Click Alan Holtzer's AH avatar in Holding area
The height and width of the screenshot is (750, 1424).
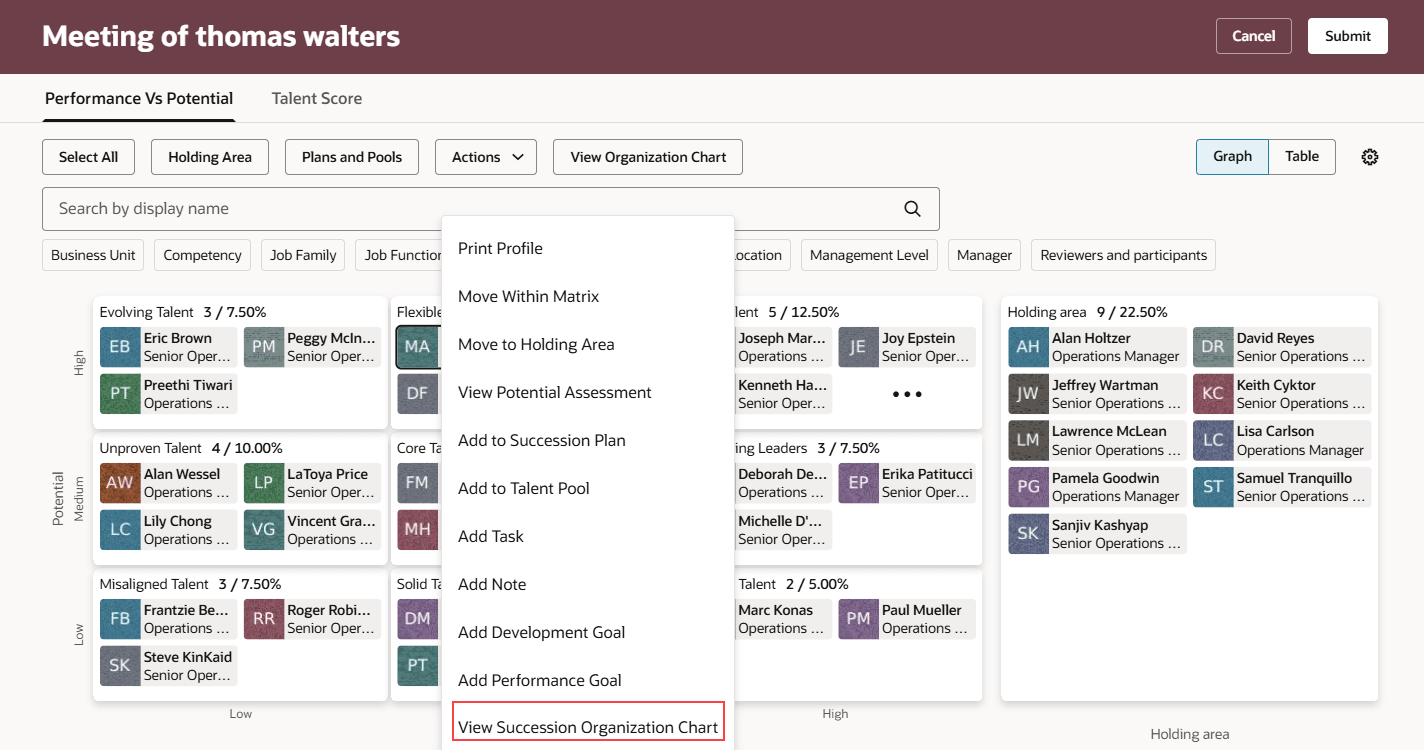(x=1028, y=347)
